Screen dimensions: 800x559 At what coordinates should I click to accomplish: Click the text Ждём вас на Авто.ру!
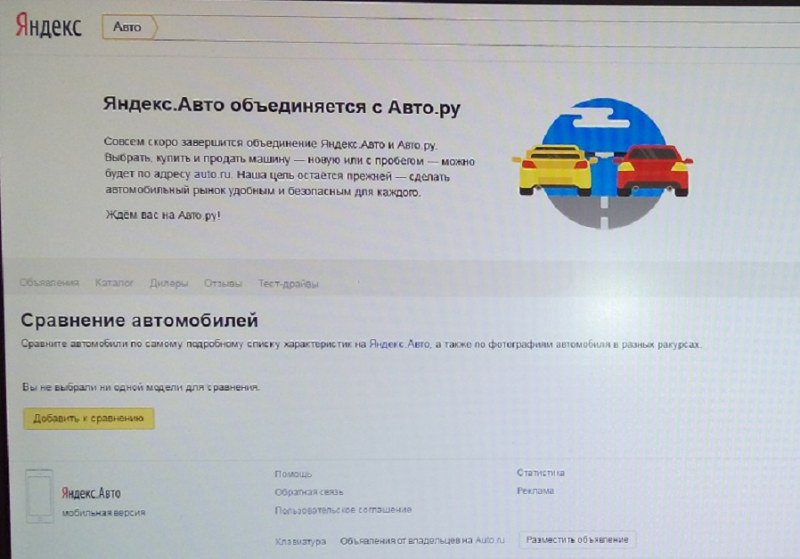163,215
